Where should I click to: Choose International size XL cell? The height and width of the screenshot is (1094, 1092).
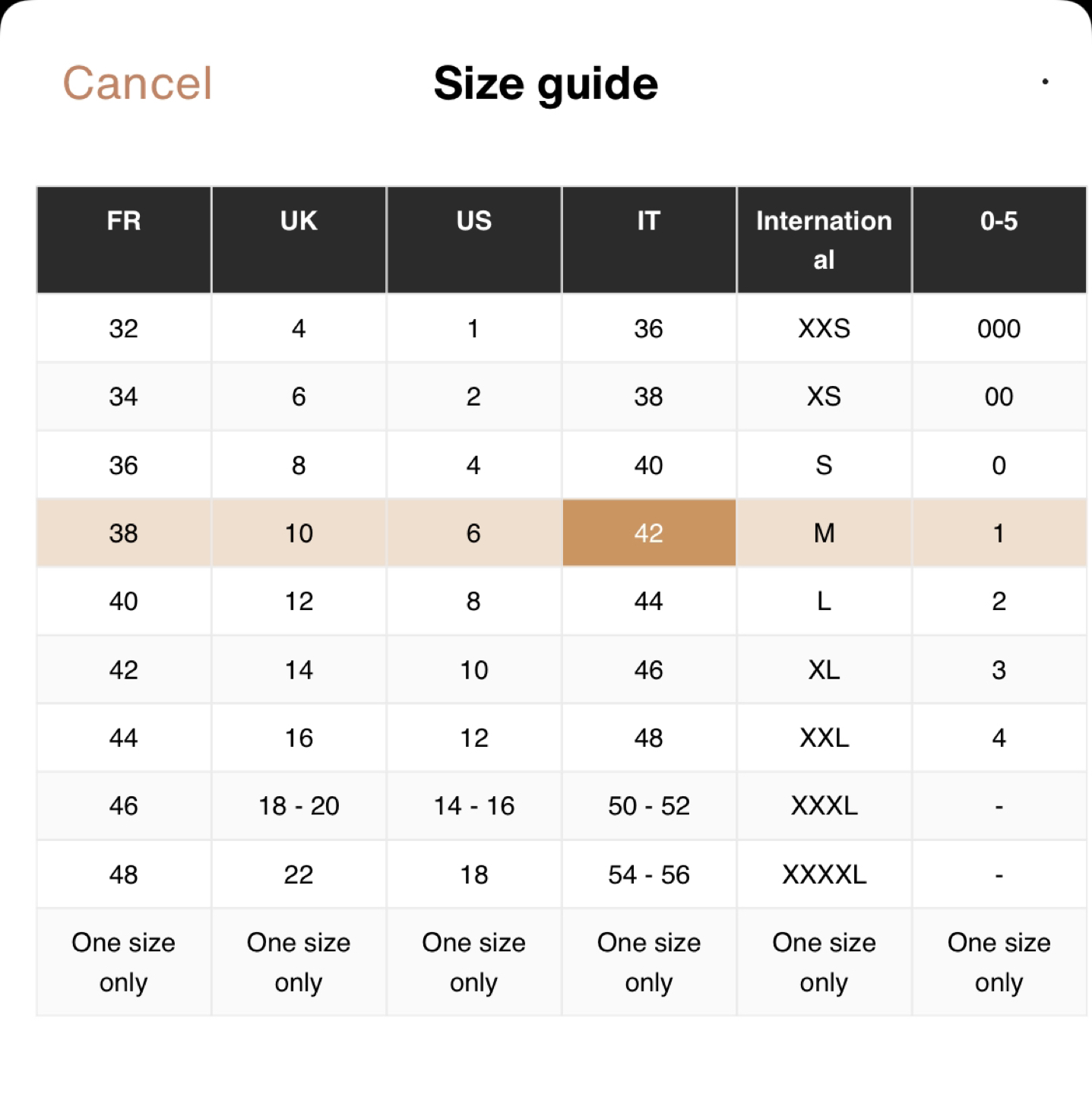[825, 669]
